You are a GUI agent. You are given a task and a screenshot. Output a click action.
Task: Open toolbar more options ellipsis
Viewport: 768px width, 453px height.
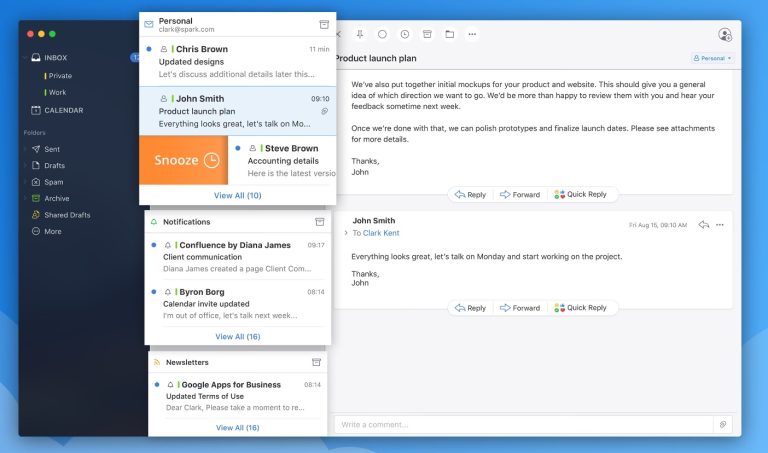click(x=472, y=34)
